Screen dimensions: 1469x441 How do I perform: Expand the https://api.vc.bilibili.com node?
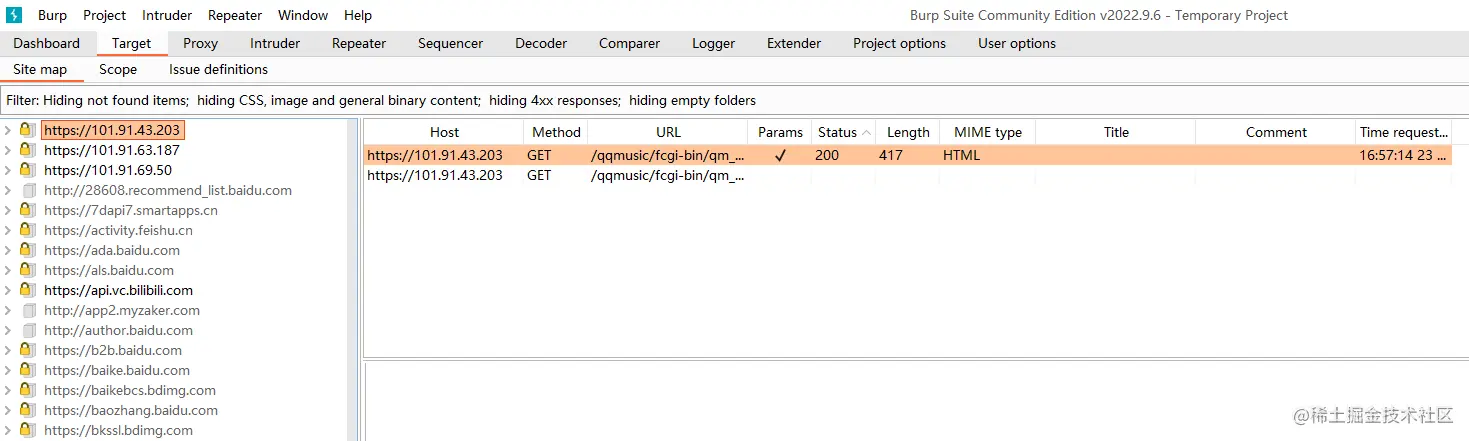click(x=8, y=290)
